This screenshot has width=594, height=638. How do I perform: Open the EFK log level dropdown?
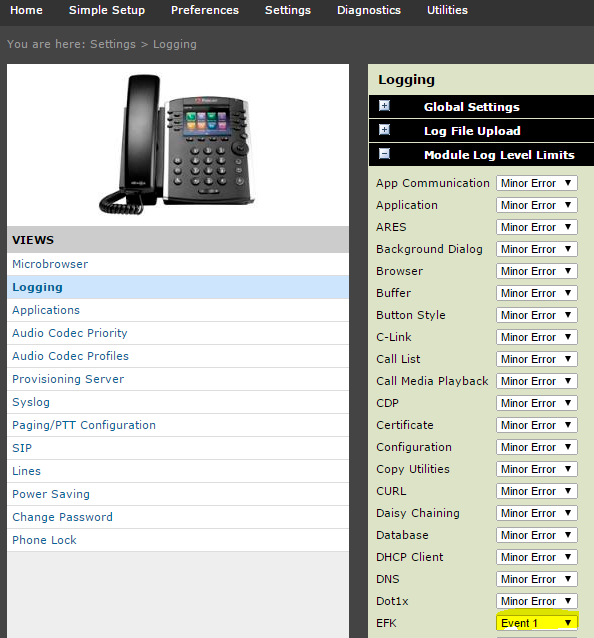click(x=537, y=623)
